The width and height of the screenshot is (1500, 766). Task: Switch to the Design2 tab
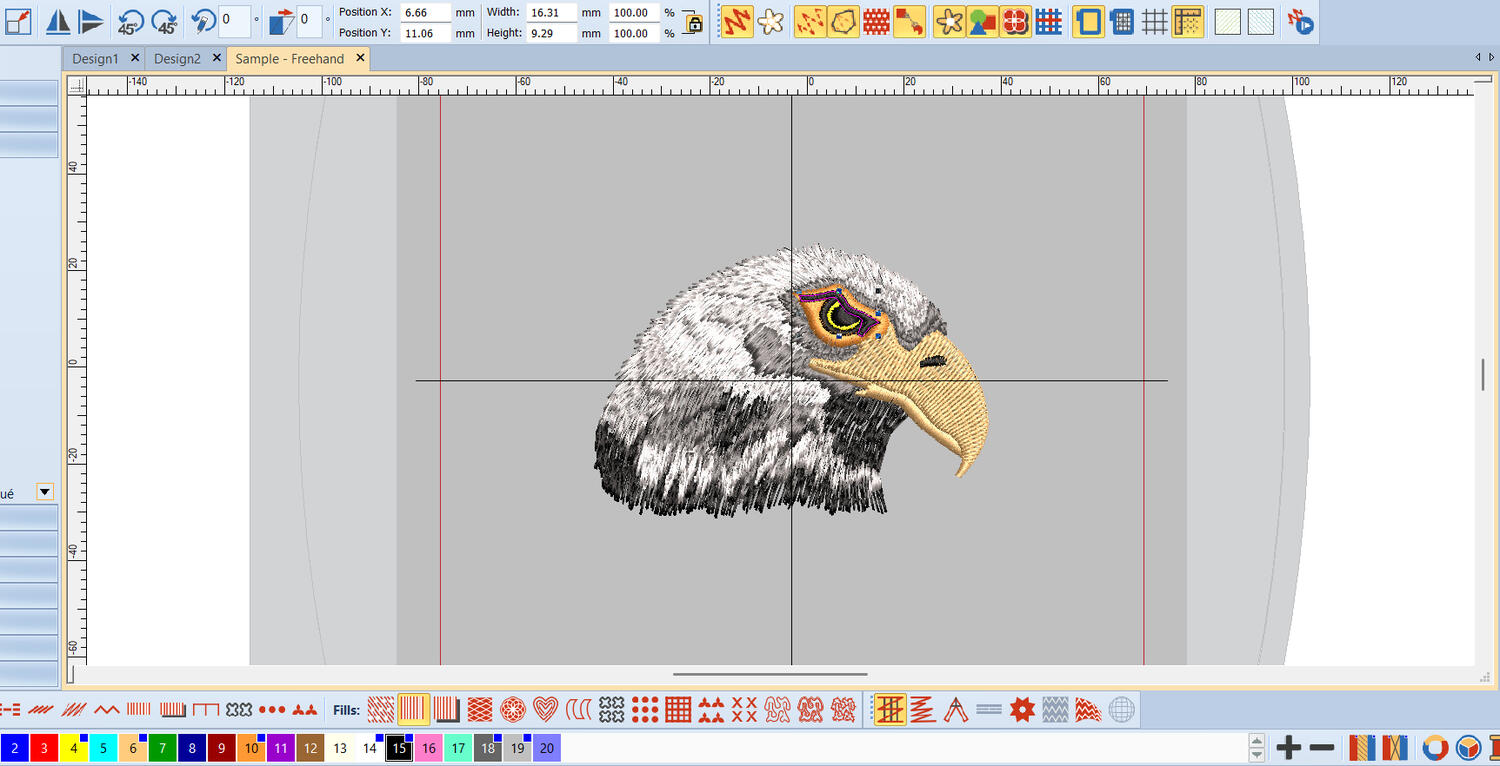coord(177,59)
